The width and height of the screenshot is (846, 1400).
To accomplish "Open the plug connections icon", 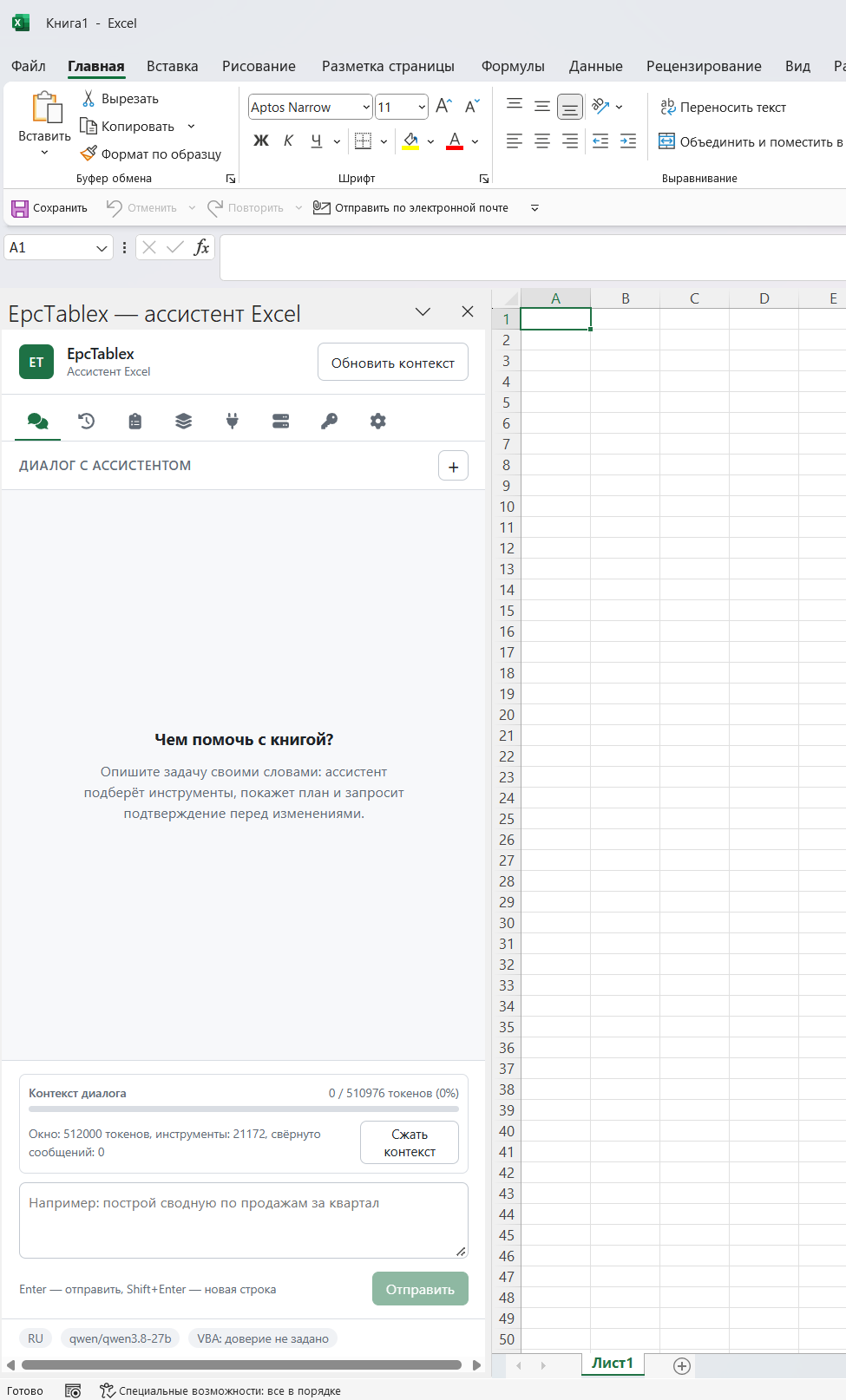I will (x=233, y=422).
